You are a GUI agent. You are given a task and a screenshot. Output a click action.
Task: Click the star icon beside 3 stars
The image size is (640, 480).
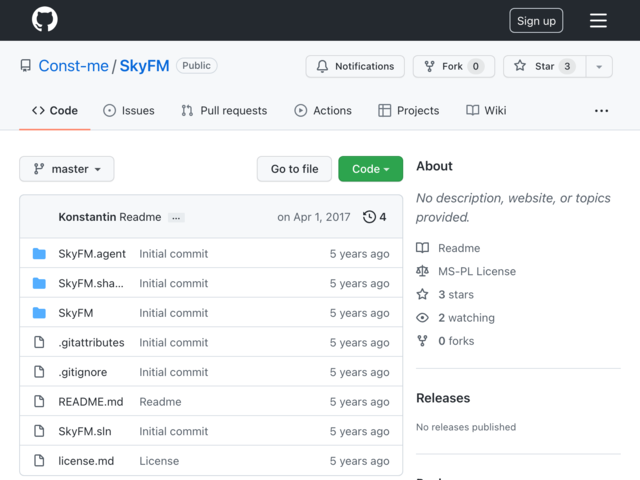(422, 294)
